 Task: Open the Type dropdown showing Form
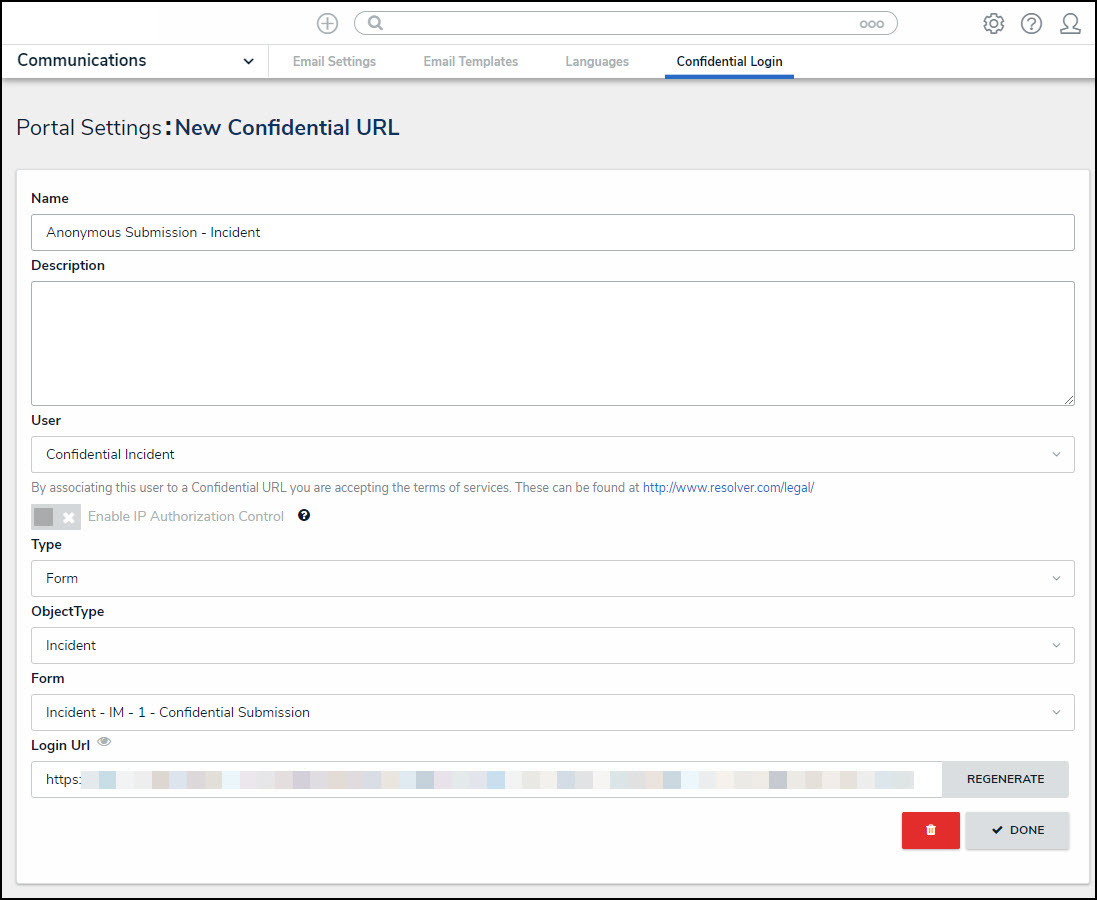click(552, 578)
